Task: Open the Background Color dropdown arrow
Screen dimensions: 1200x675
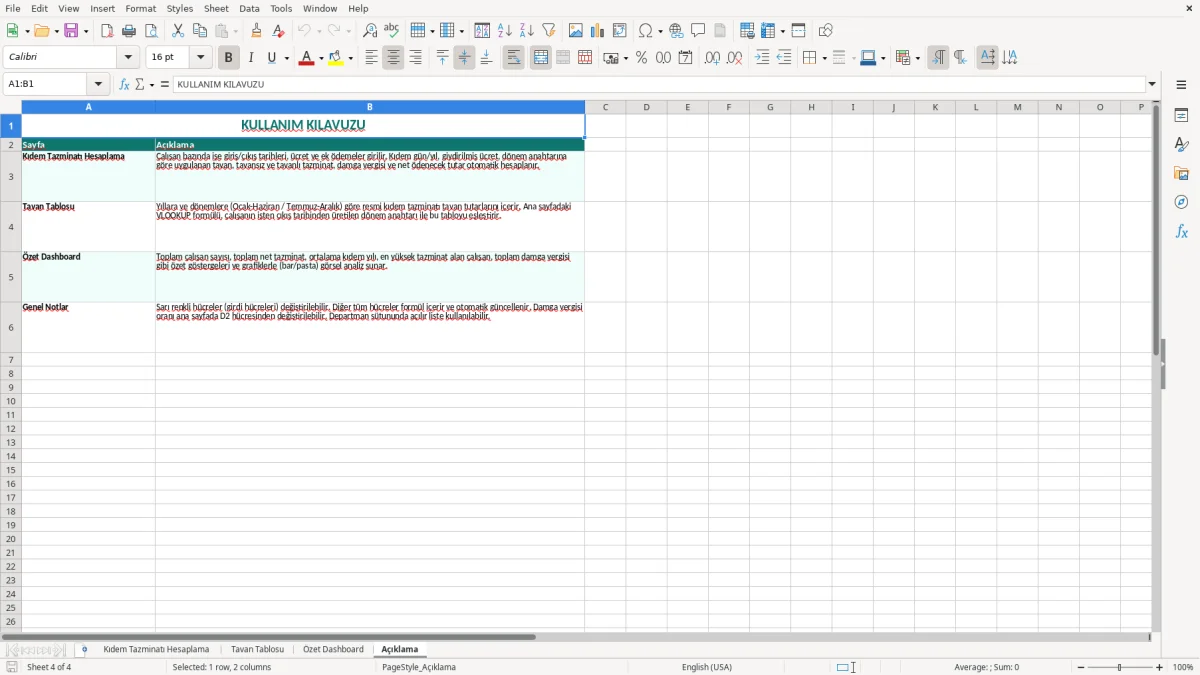Action: coord(350,58)
